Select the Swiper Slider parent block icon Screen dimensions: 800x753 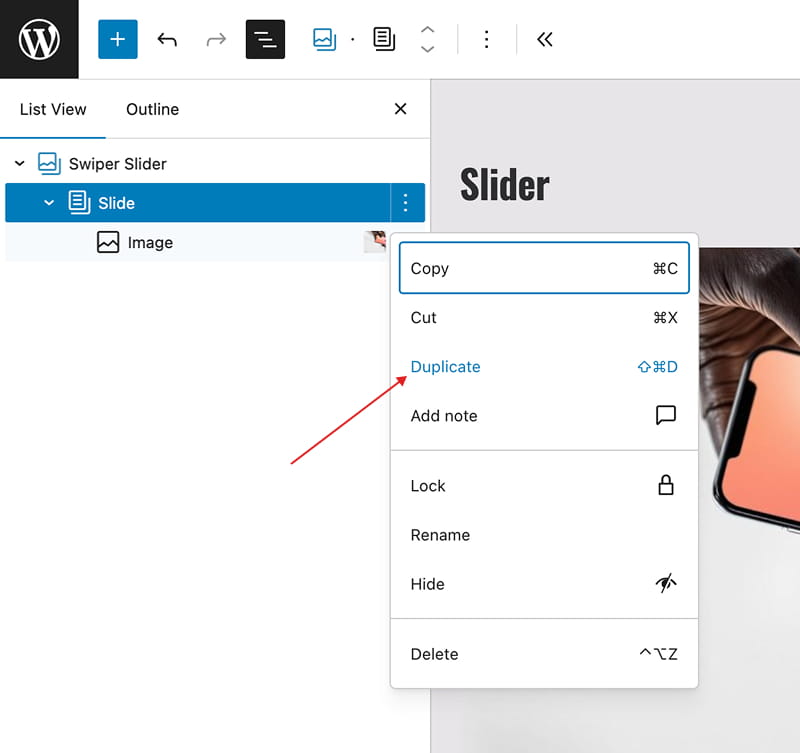(324, 39)
